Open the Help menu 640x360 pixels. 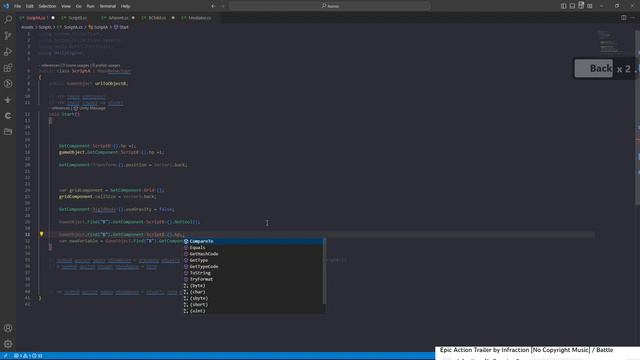pyautogui.click(x=126, y=6)
